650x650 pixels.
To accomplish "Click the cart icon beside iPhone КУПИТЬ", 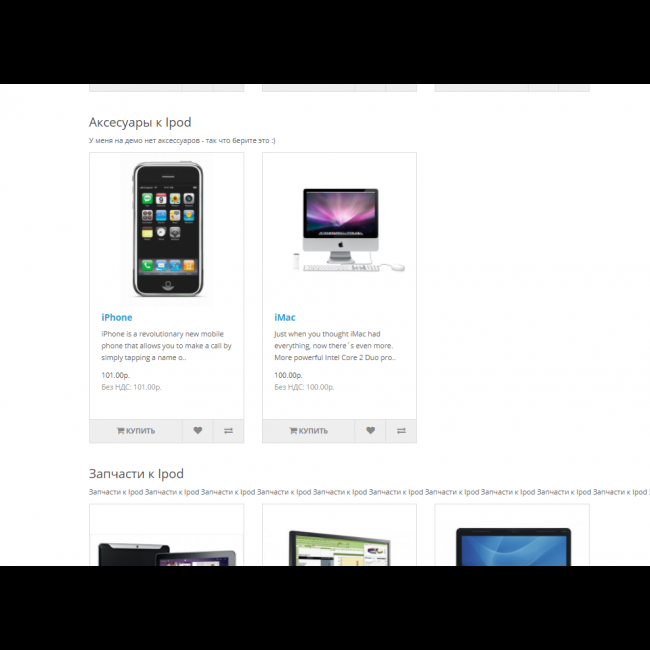I will [120, 431].
